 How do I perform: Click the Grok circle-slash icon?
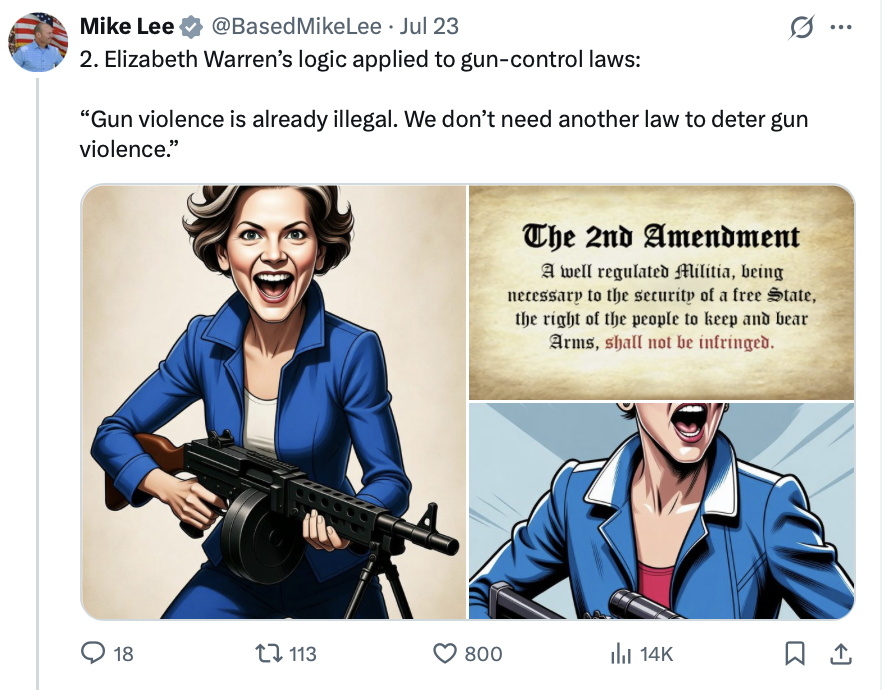coord(801,27)
